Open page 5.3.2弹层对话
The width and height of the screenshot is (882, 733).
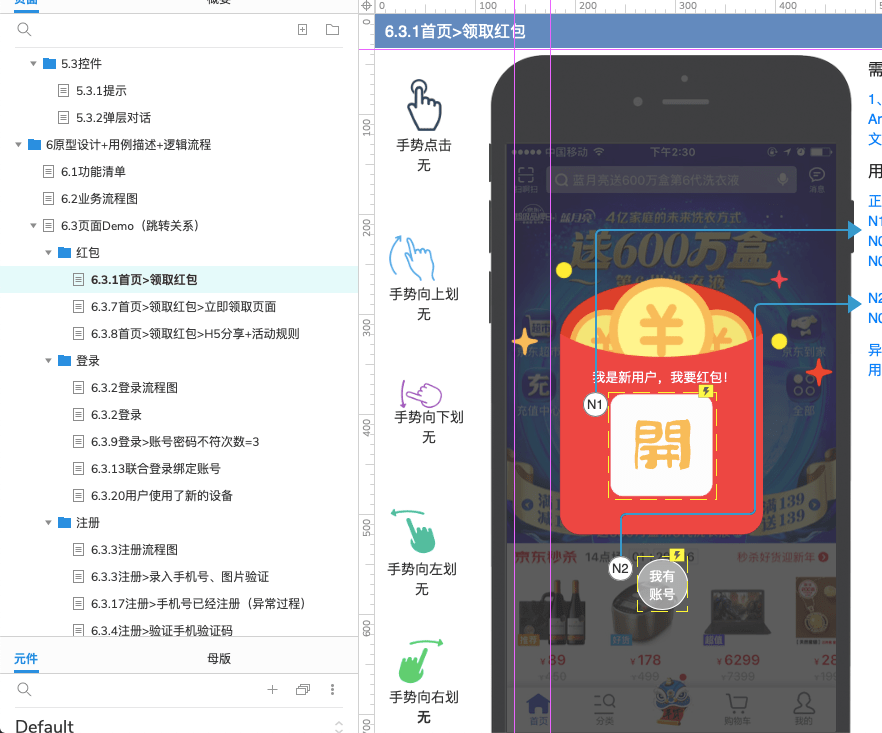coord(114,118)
